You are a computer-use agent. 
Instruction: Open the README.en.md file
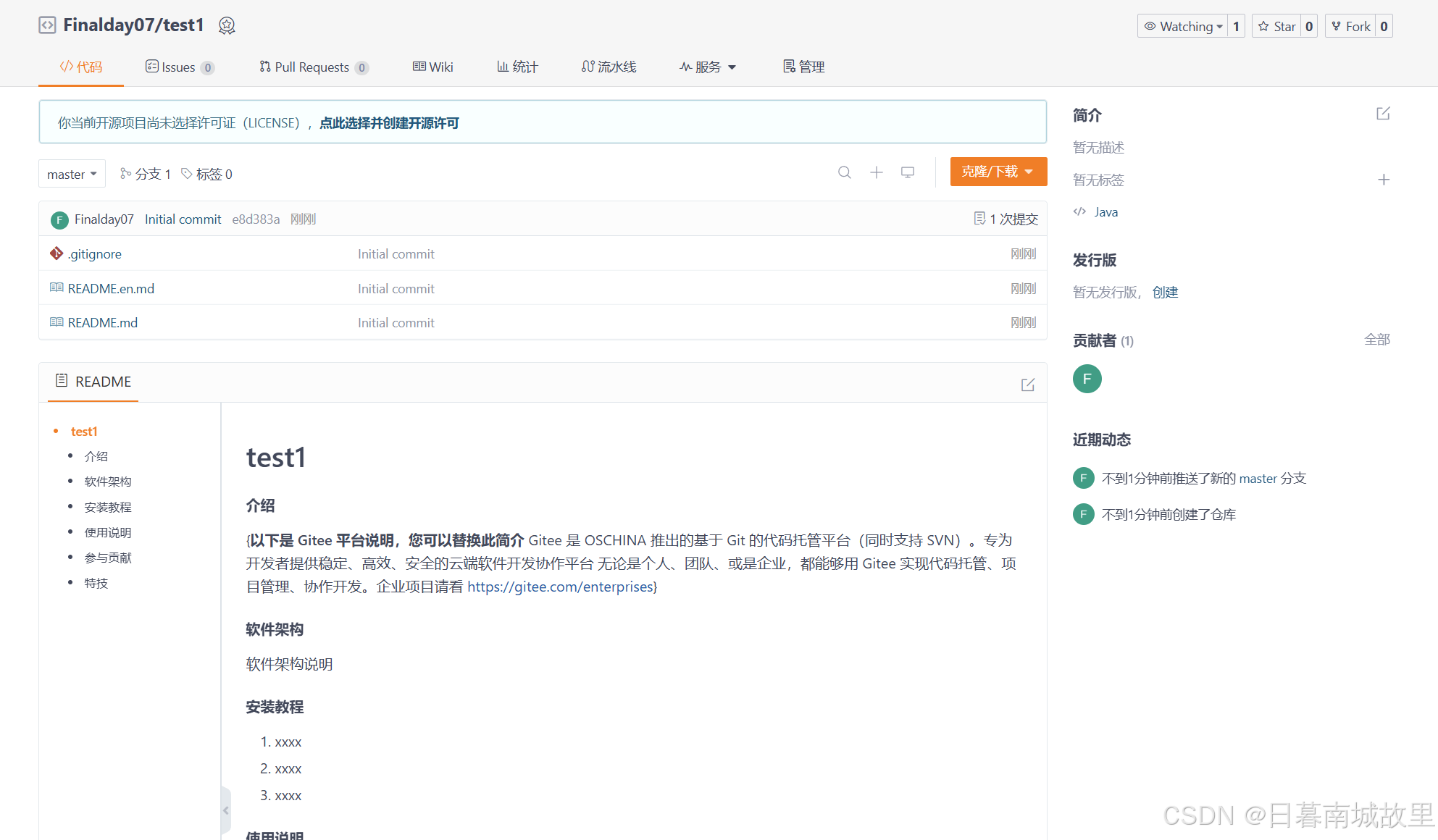[111, 288]
